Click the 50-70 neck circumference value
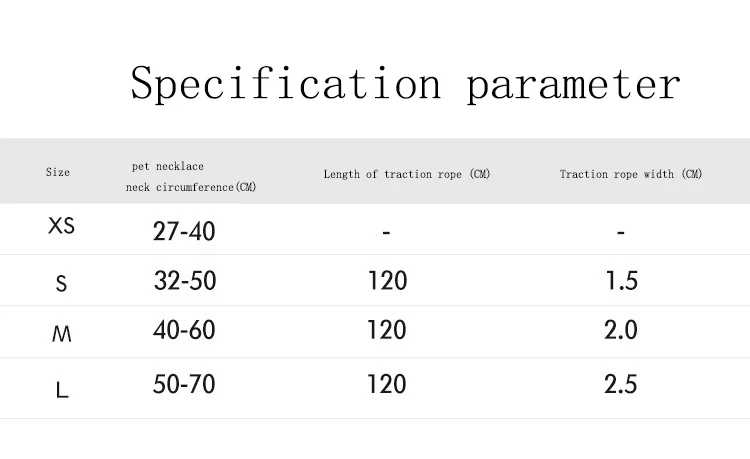This screenshot has height=459, width=750. tap(184, 384)
